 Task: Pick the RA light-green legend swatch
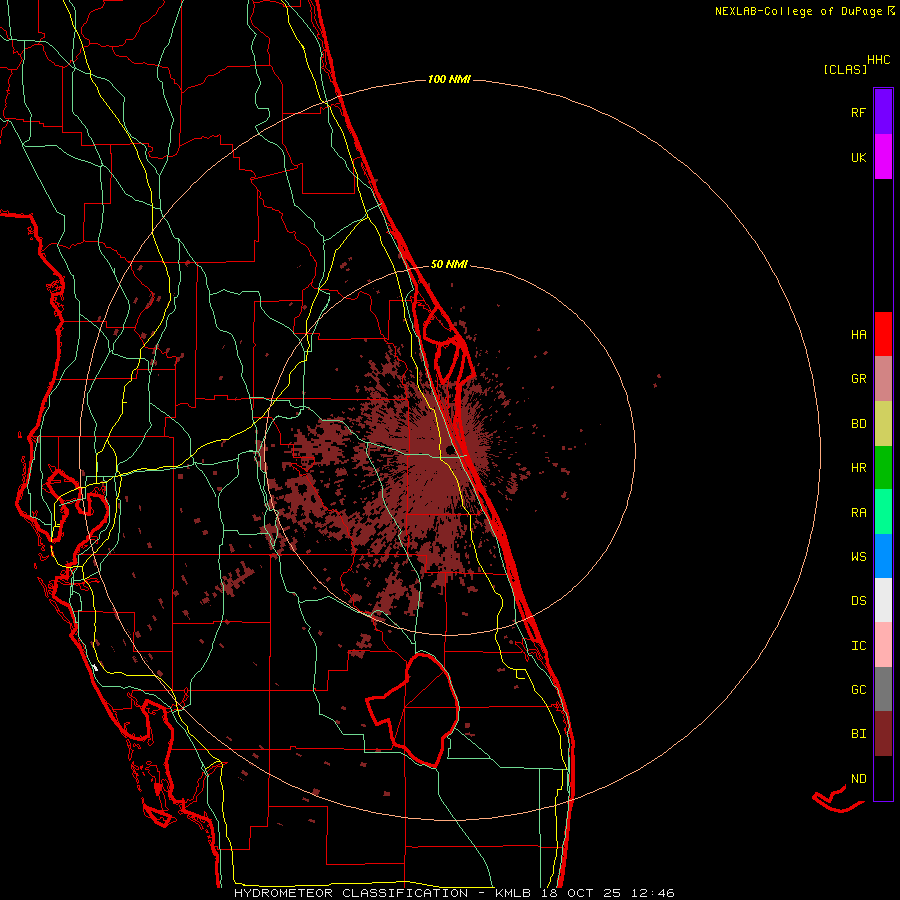[883, 512]
